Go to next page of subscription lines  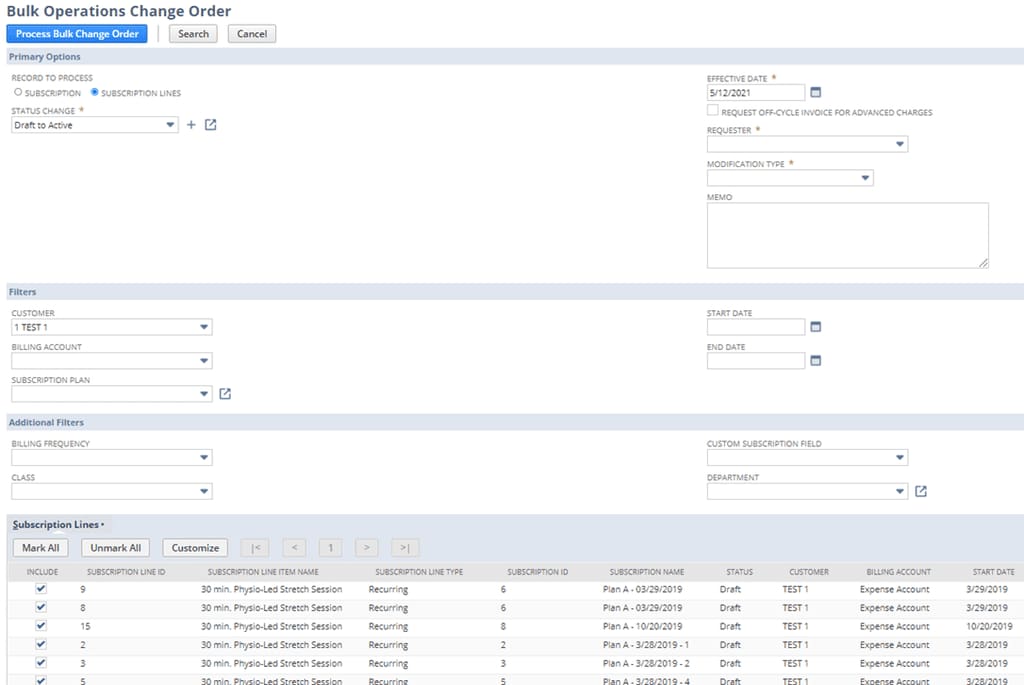tap(366, 548)
